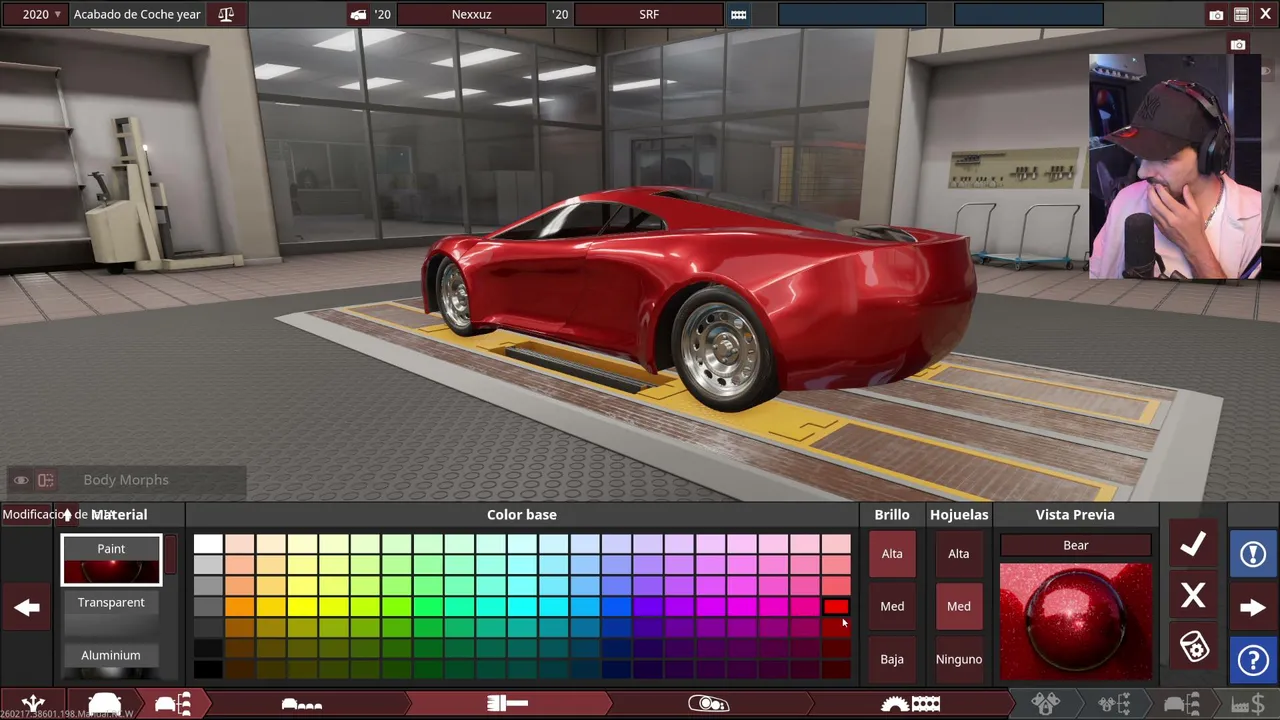Image resolution: width=1280 pixels, height=720 pixels.
Task: Advance with the right arrow button
Action: coord(1253,607)
